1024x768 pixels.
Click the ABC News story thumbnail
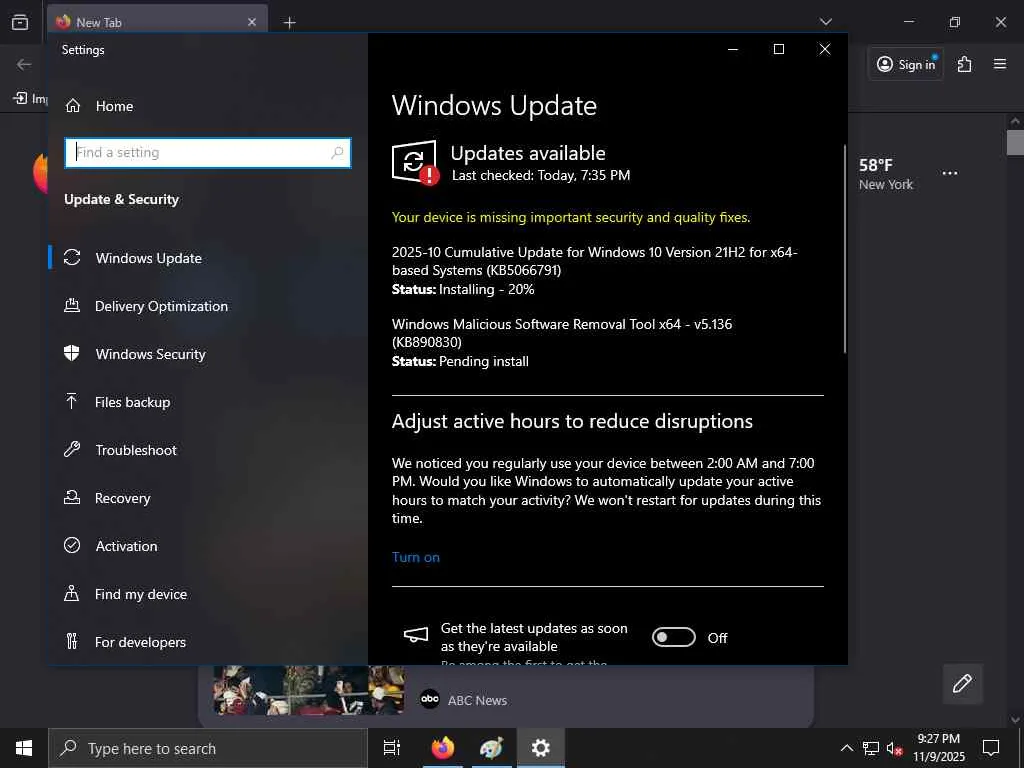point(308,690)
